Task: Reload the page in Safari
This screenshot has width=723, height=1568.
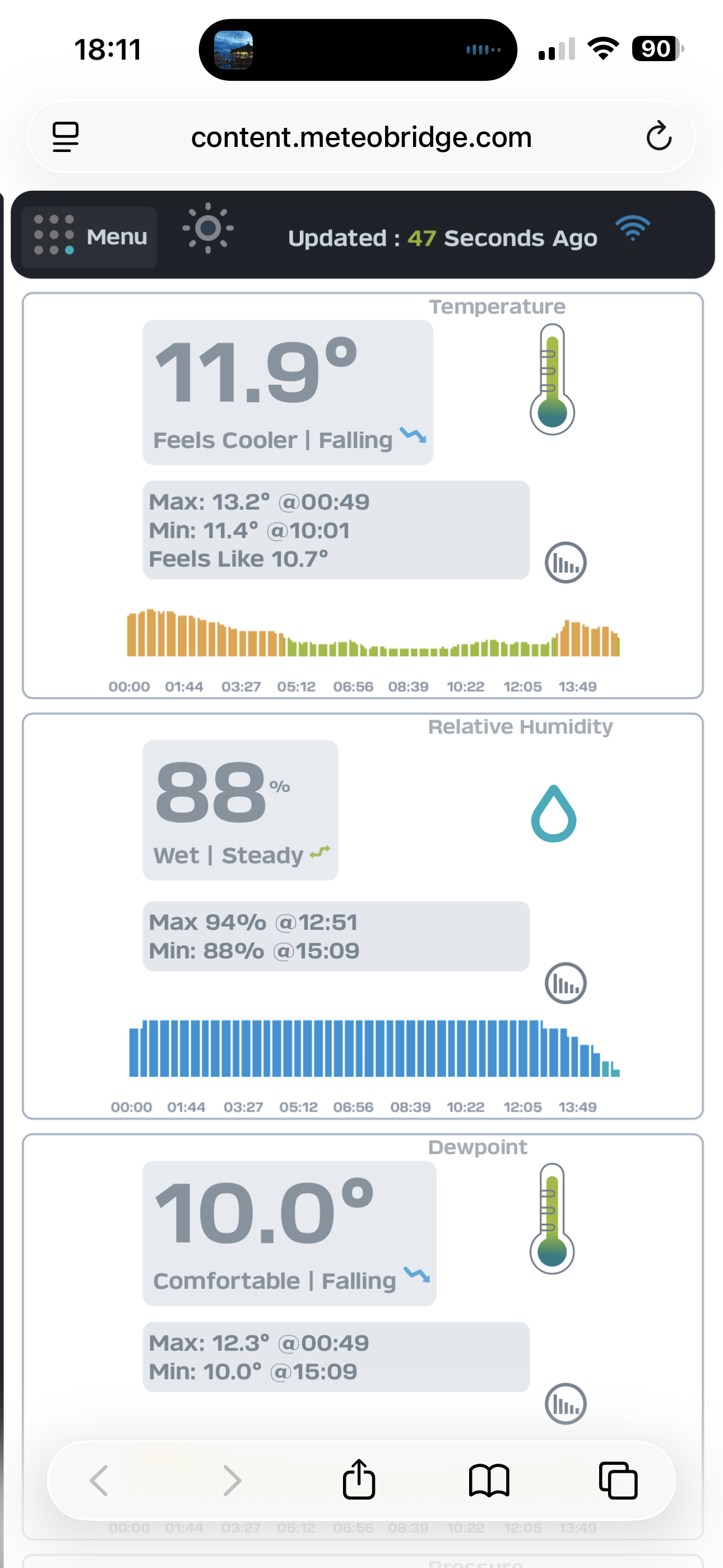Action: pos(659,136)
